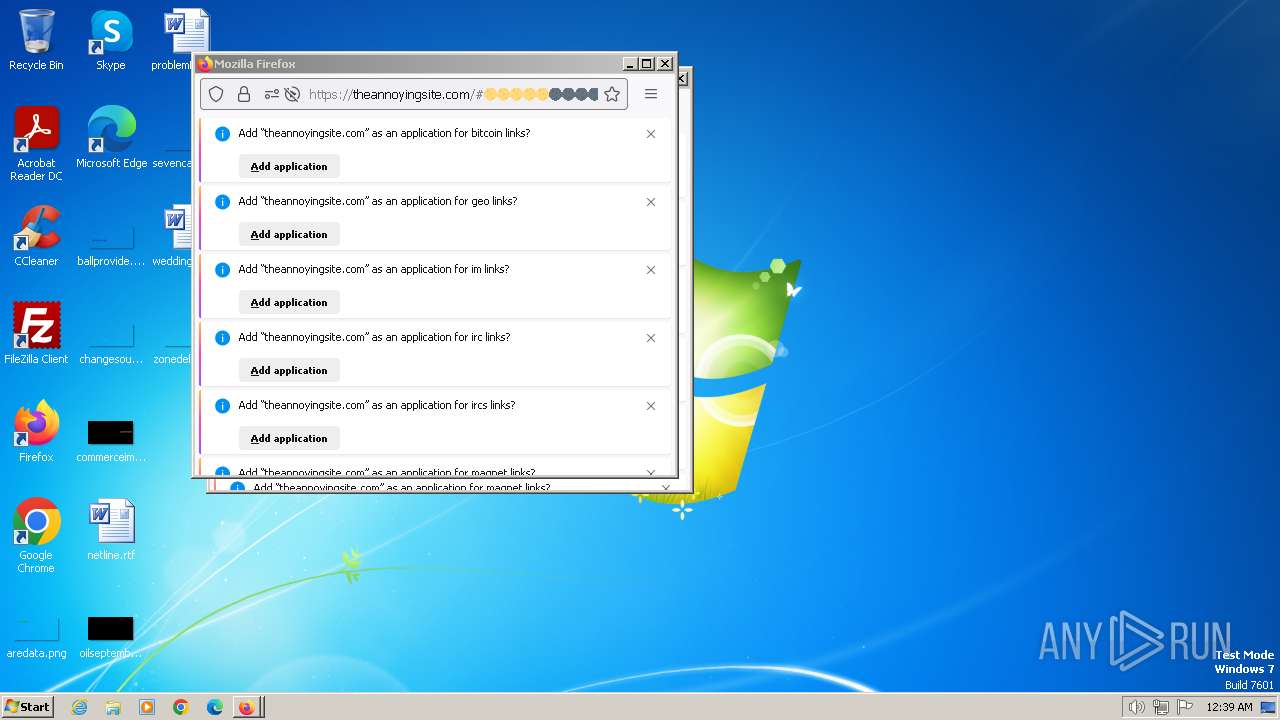Open Windows Explorer folder from taskbar
1280x720 pixels.
(x=113, y=707)
